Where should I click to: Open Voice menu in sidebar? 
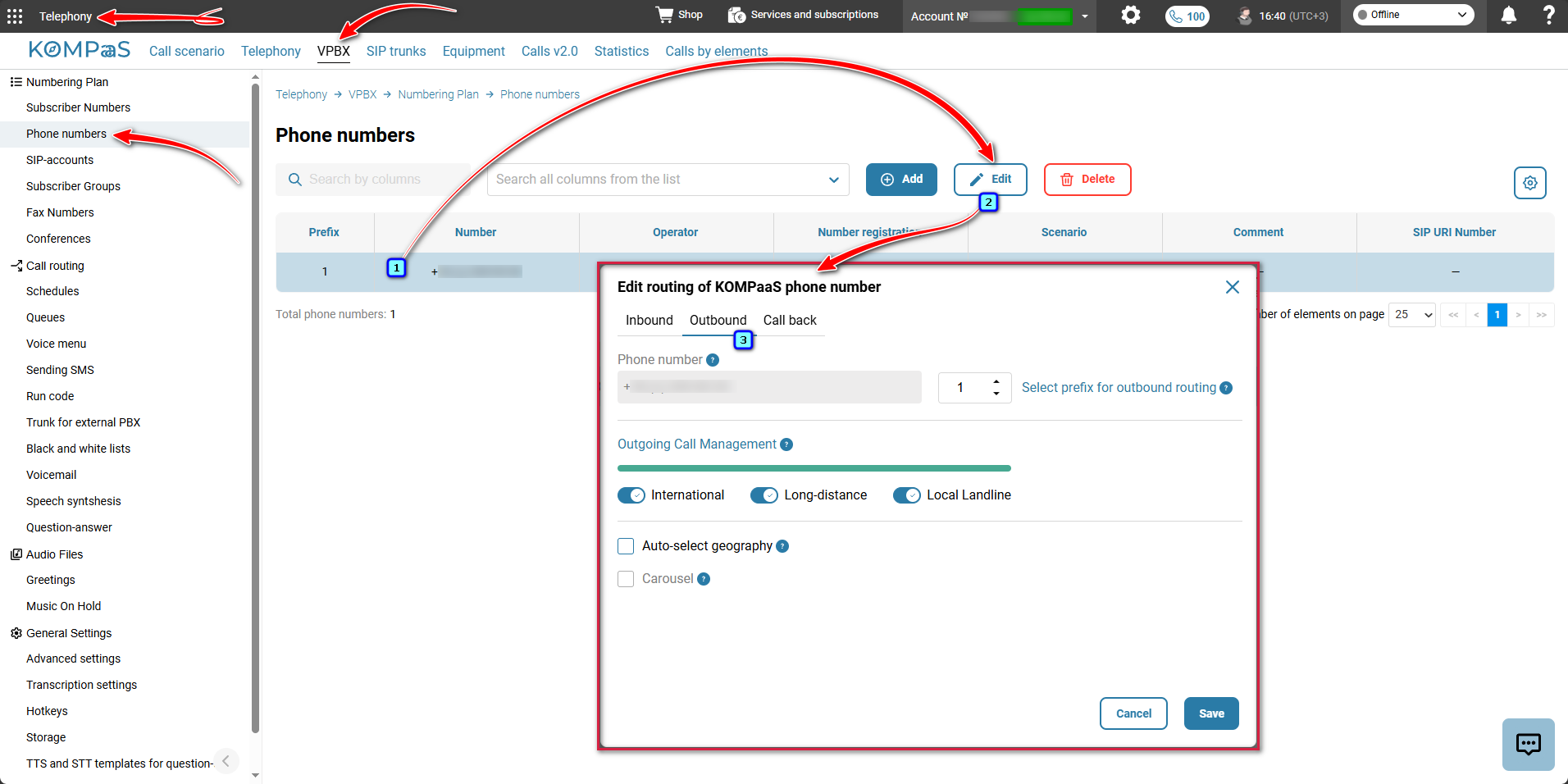click(56, 344)
